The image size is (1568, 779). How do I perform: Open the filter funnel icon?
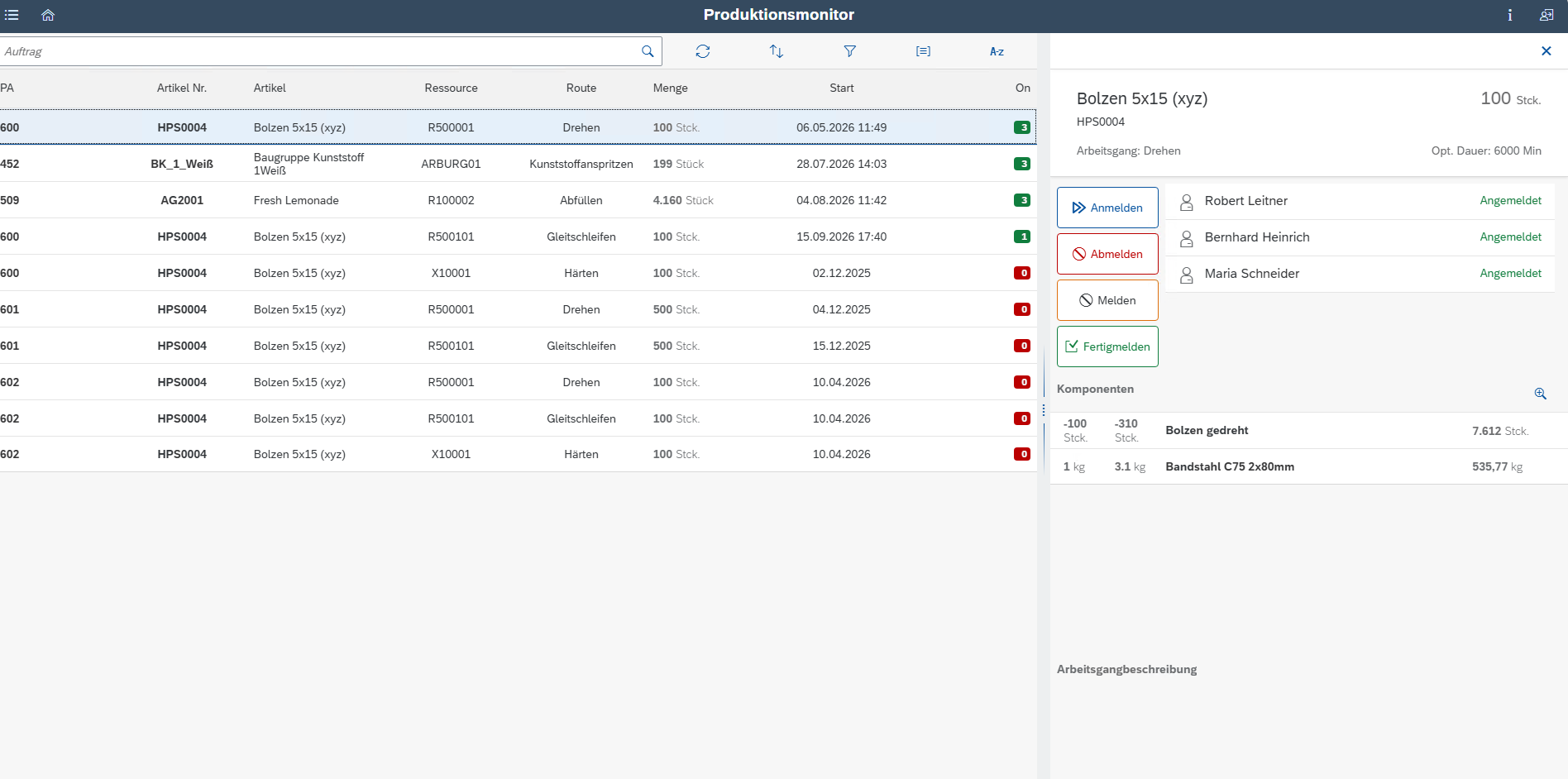click(x=850, y=51)
